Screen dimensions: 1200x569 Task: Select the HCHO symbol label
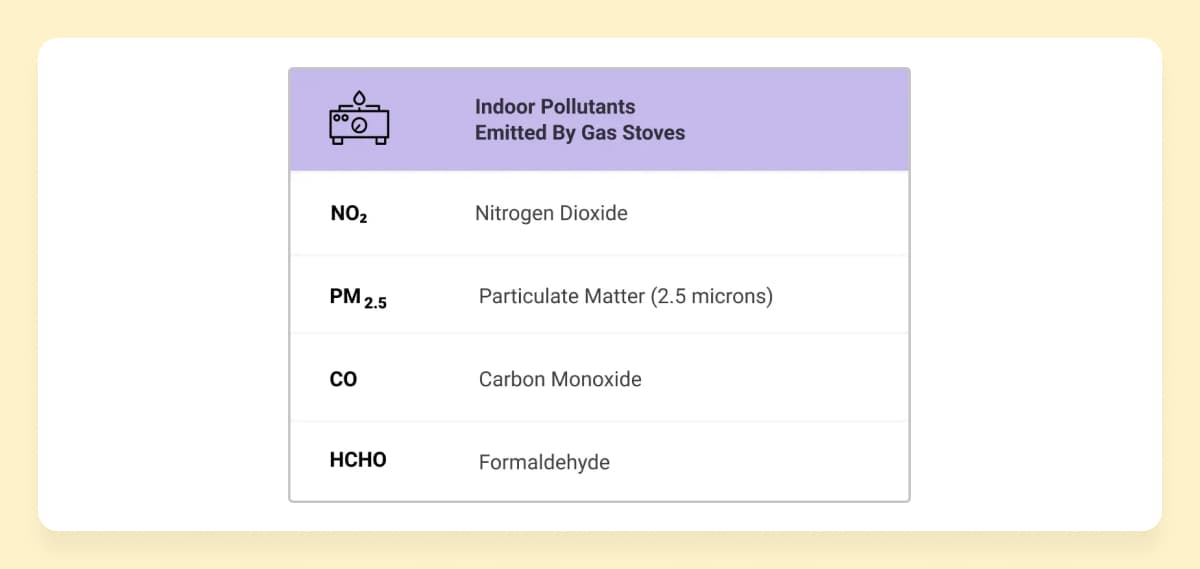pos(358,461)
